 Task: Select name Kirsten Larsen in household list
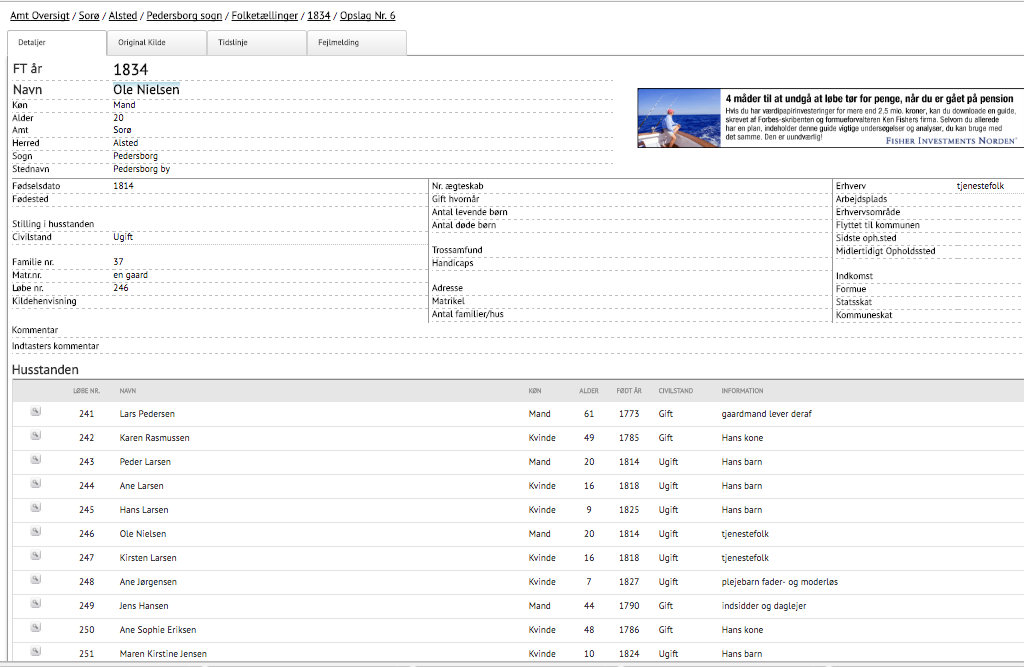click(148, 558)
